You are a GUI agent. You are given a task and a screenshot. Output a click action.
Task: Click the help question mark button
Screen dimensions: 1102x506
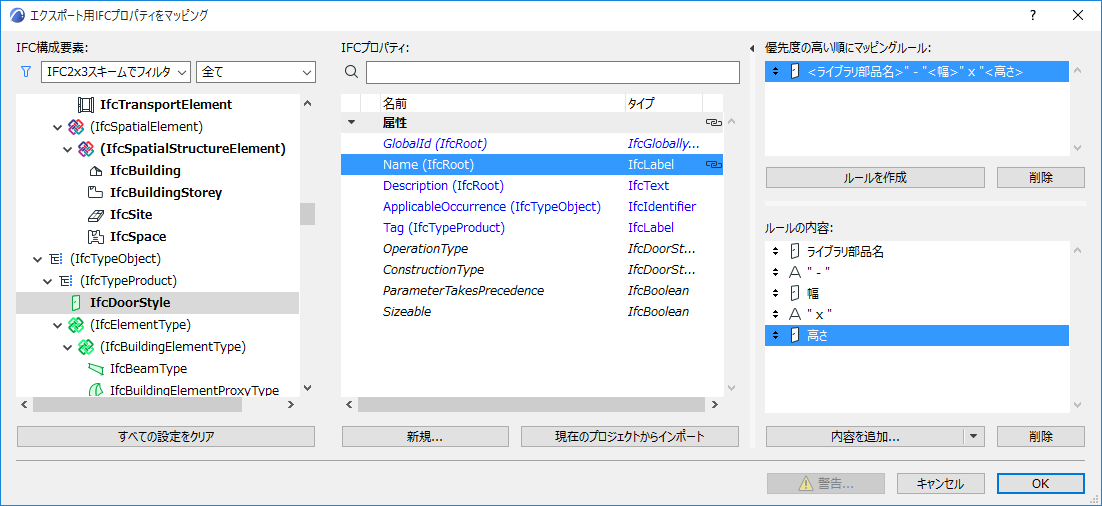point(1033,15)
